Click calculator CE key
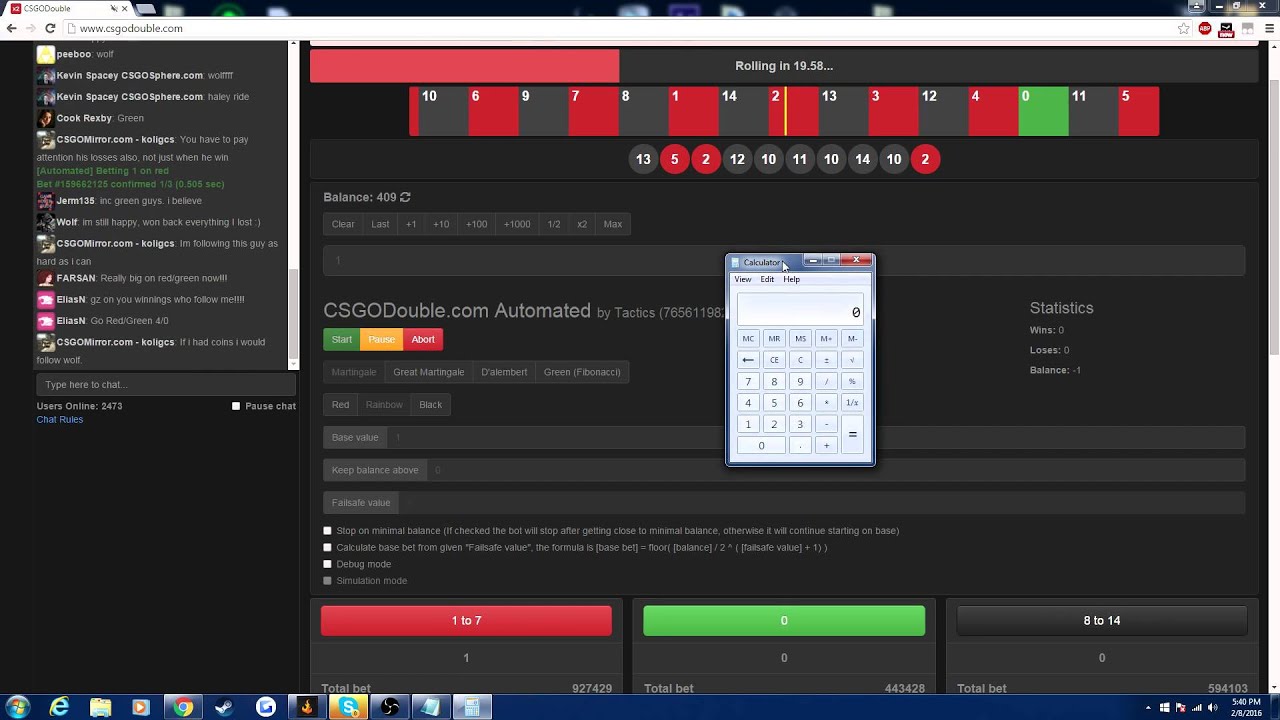 tap(774, 360)
